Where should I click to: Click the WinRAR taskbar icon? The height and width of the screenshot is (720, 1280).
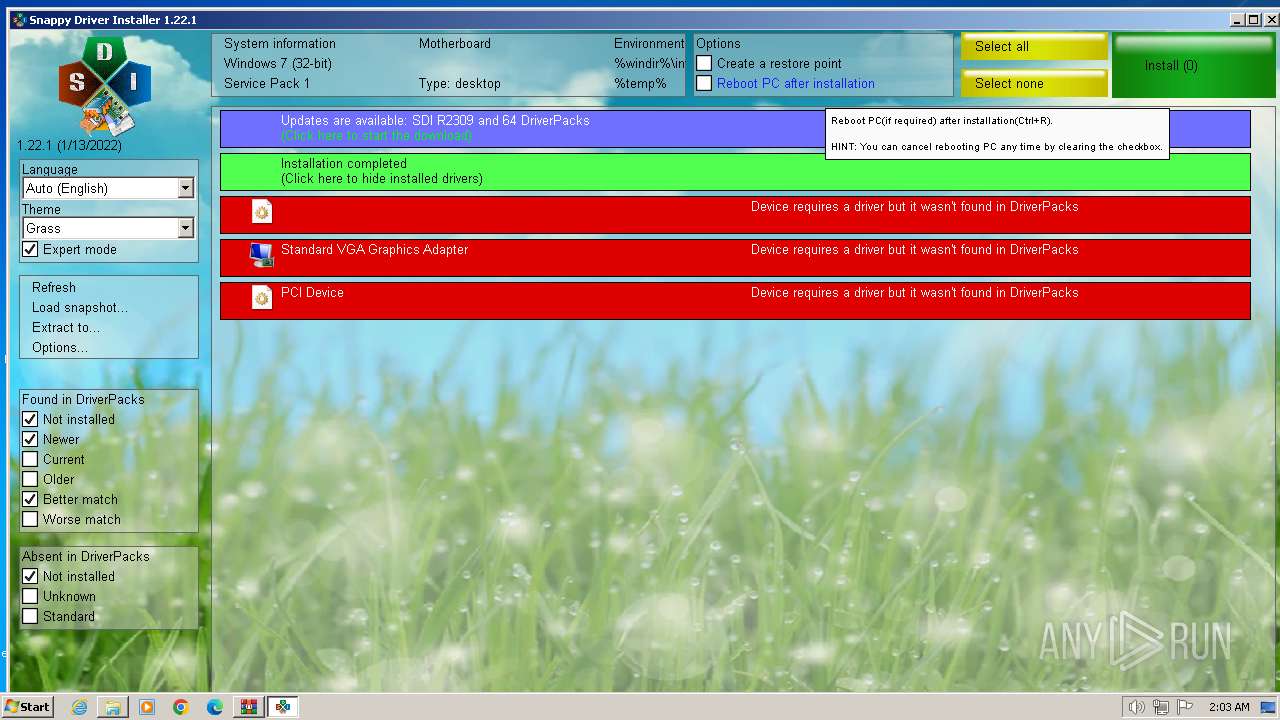(249, 707)
